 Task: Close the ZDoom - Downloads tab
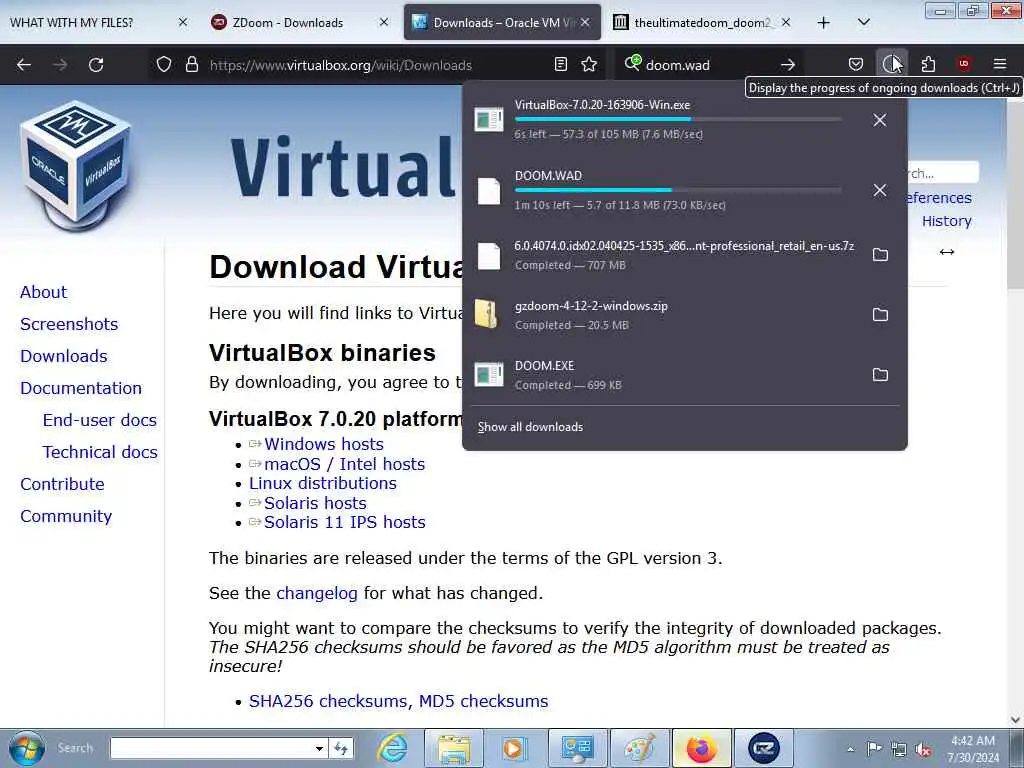pos(384,22)
